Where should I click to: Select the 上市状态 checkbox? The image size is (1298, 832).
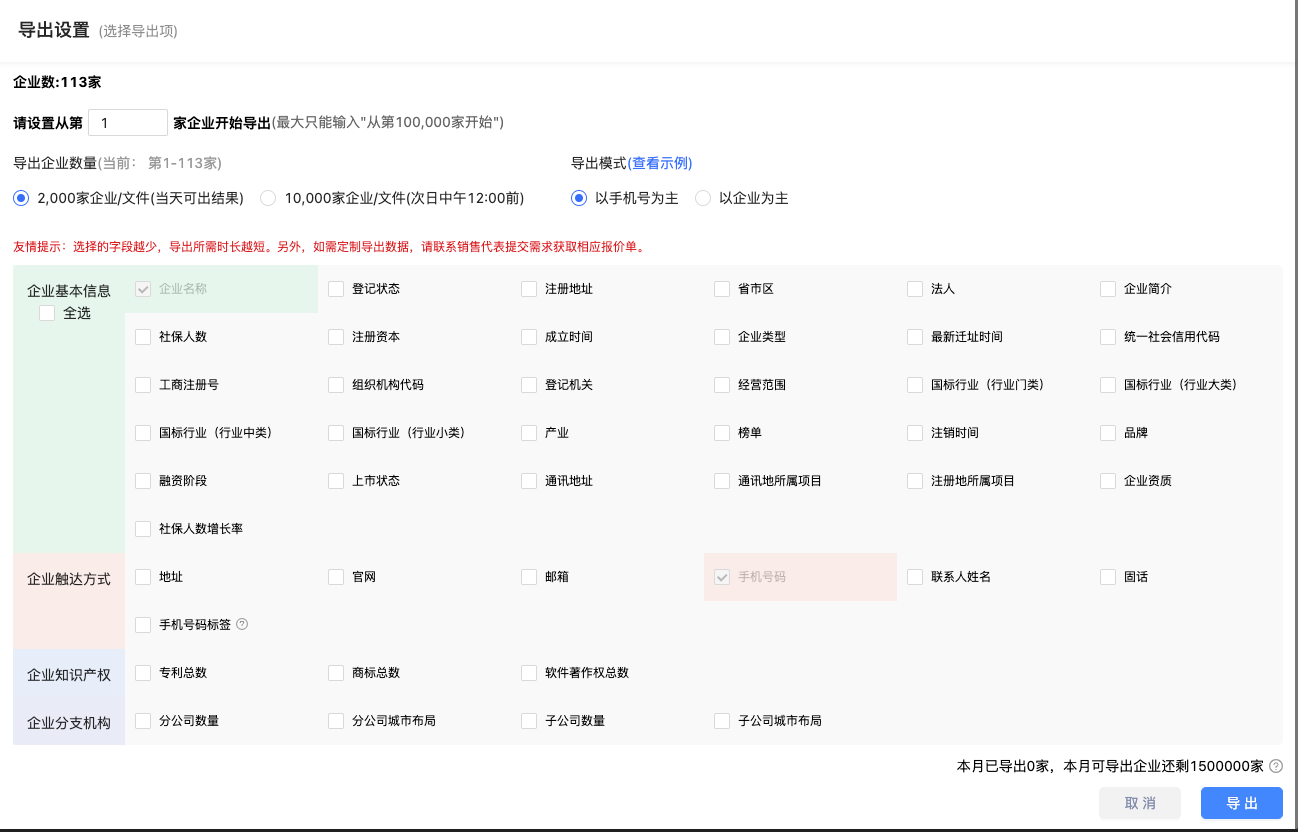(336, 481)
